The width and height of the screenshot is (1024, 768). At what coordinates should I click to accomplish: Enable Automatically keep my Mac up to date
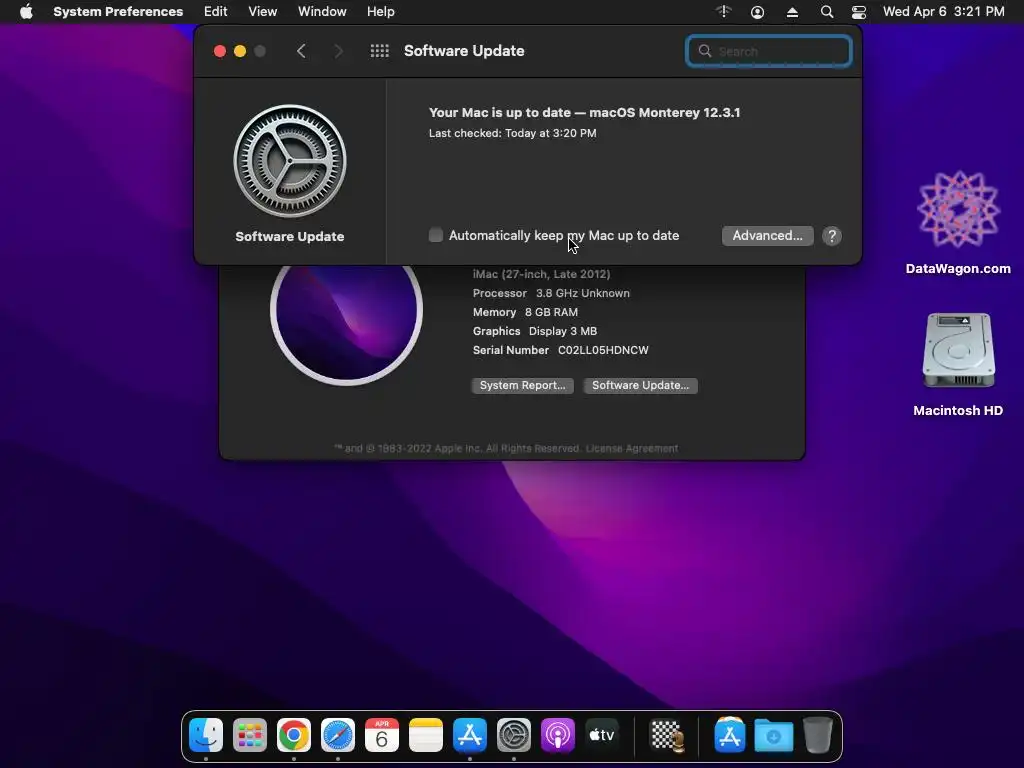pyautogui.click(x=436, y=235)
